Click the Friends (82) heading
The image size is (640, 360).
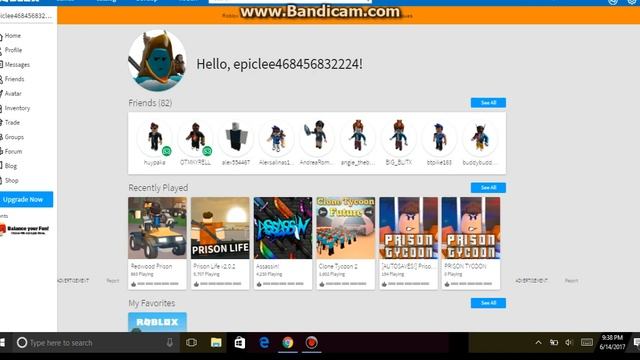pos(150,103)
